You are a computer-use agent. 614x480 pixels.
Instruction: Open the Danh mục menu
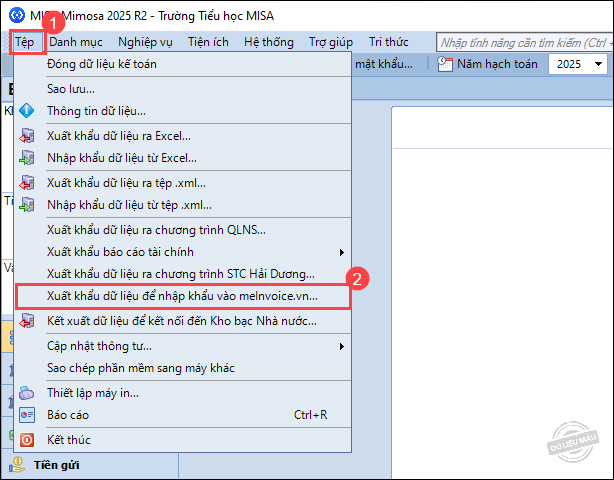76,42
